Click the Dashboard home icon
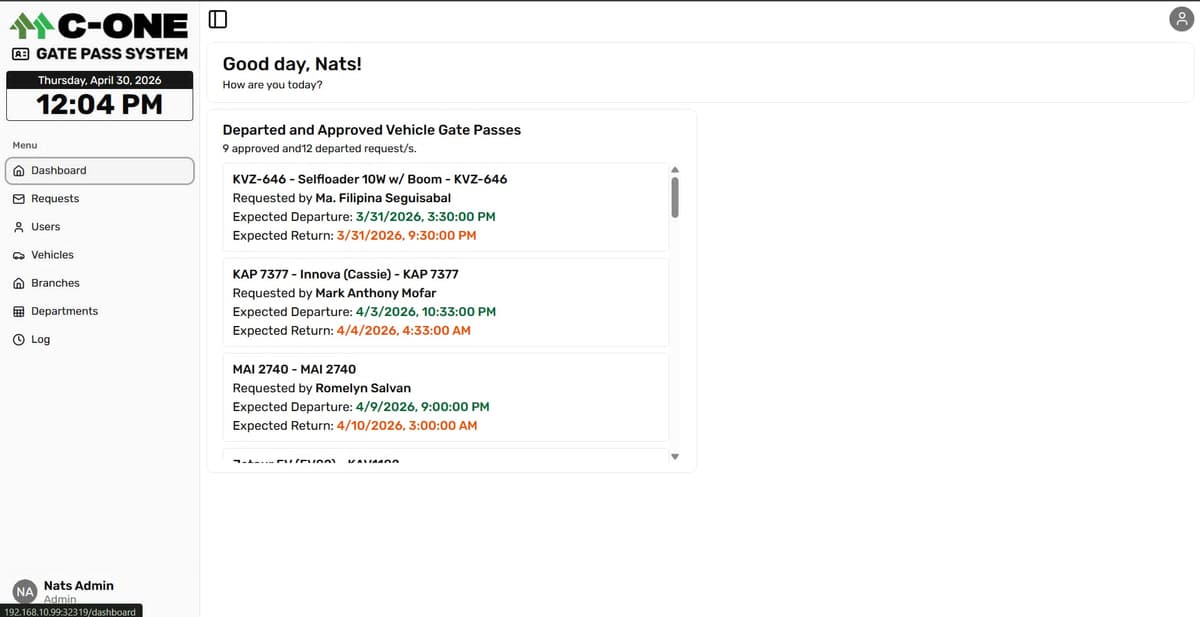Image resolution: width=1200 pixels, height=617 pixels. click(19, 171)
